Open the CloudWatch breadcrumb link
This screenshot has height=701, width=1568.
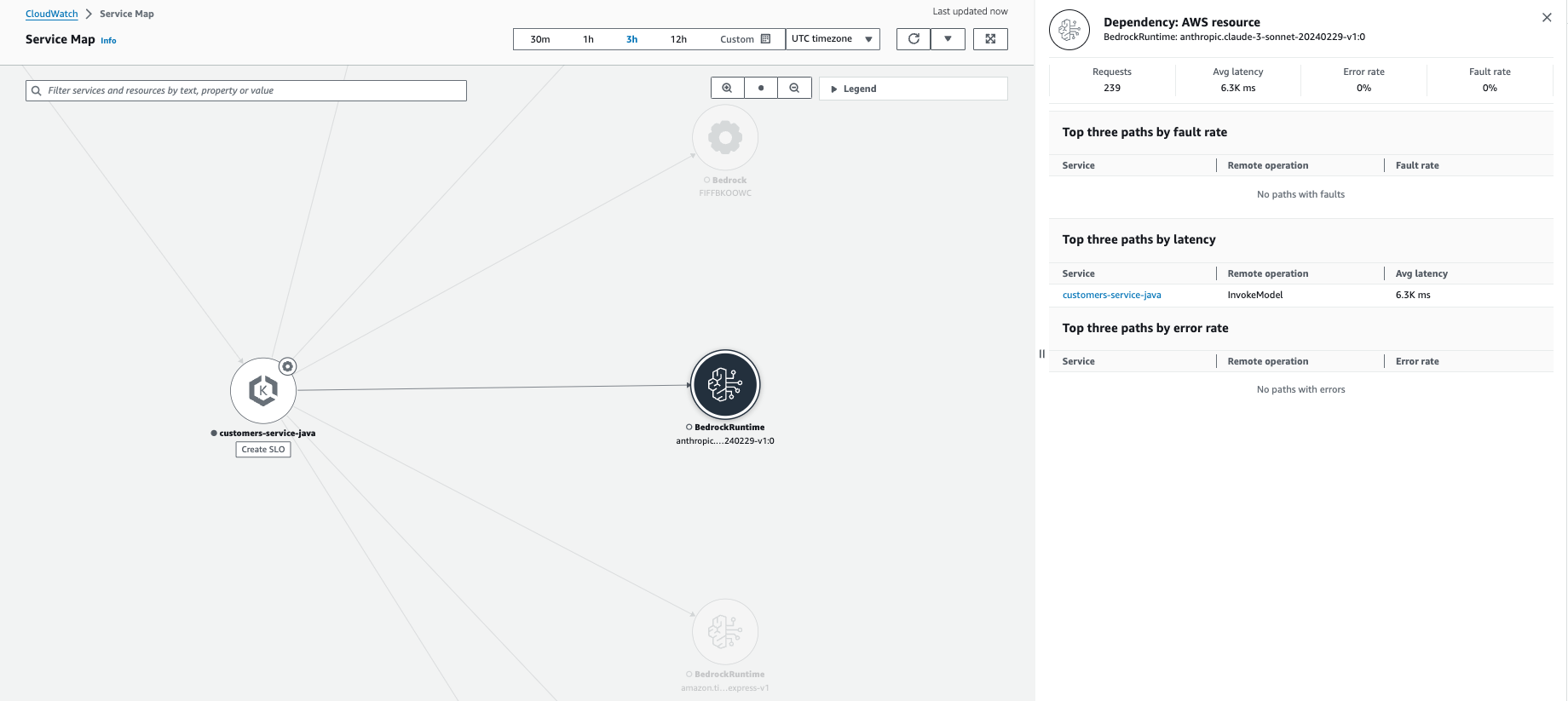click(x=52, y=14)
